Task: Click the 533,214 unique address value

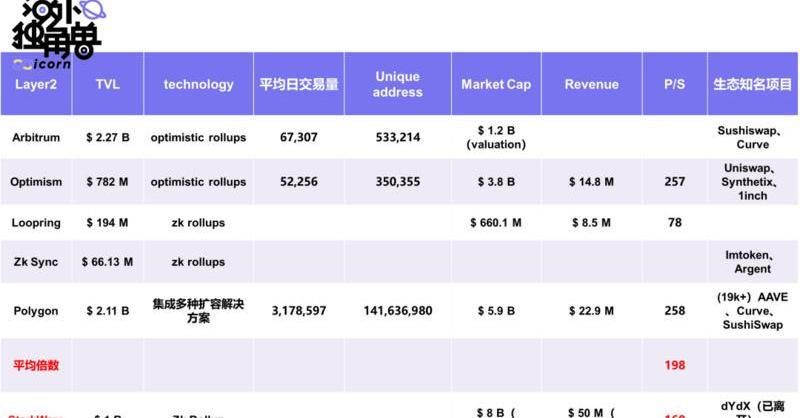Action: tap(397, 137)
